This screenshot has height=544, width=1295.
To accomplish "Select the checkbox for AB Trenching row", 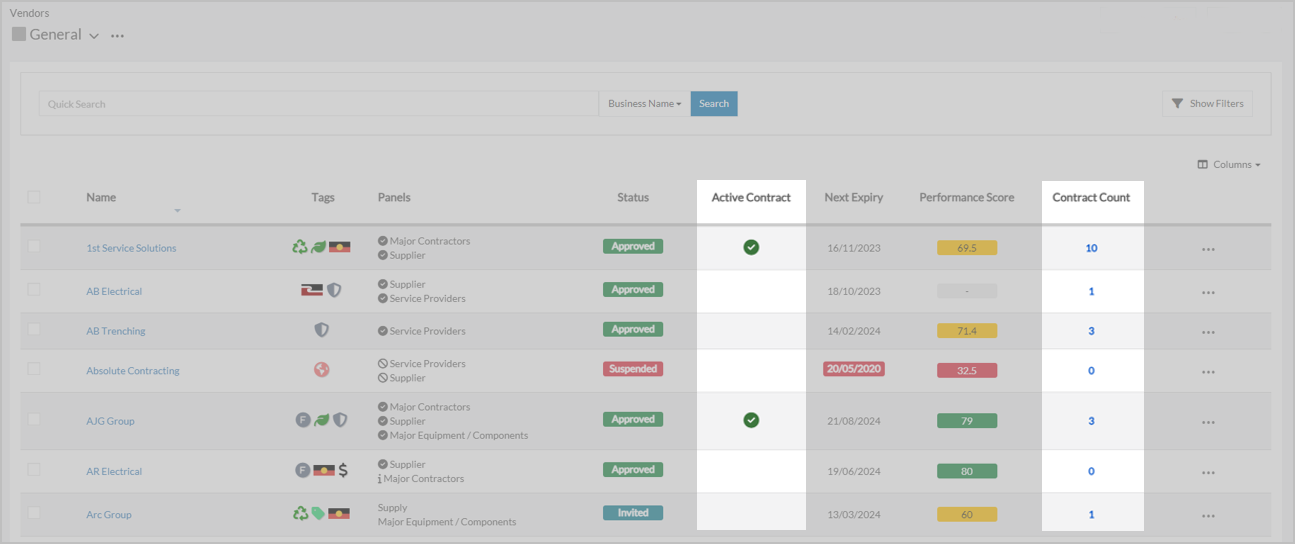I will click(x=34, y=329).
